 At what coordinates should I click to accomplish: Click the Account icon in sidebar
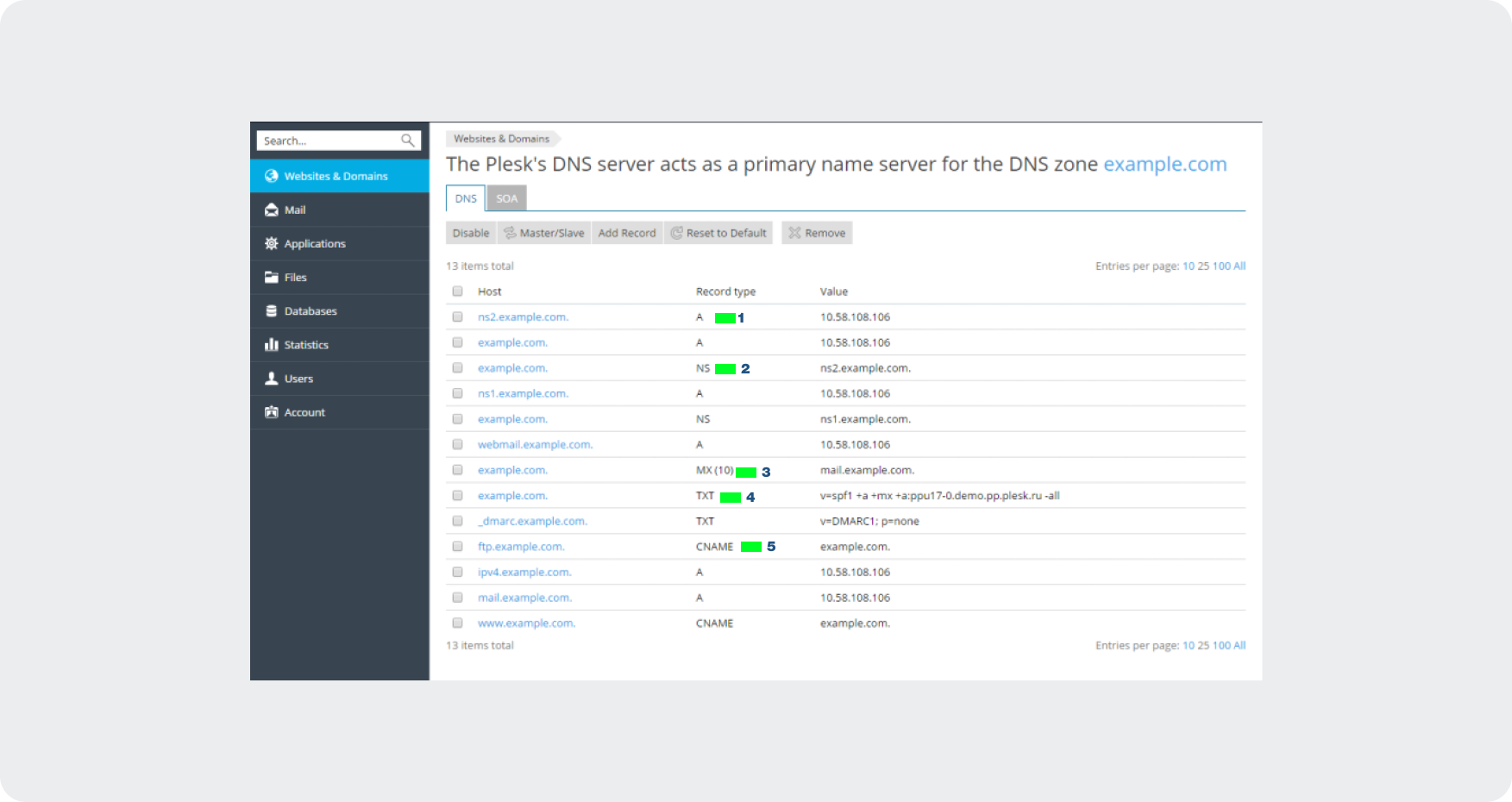(272, 412)
